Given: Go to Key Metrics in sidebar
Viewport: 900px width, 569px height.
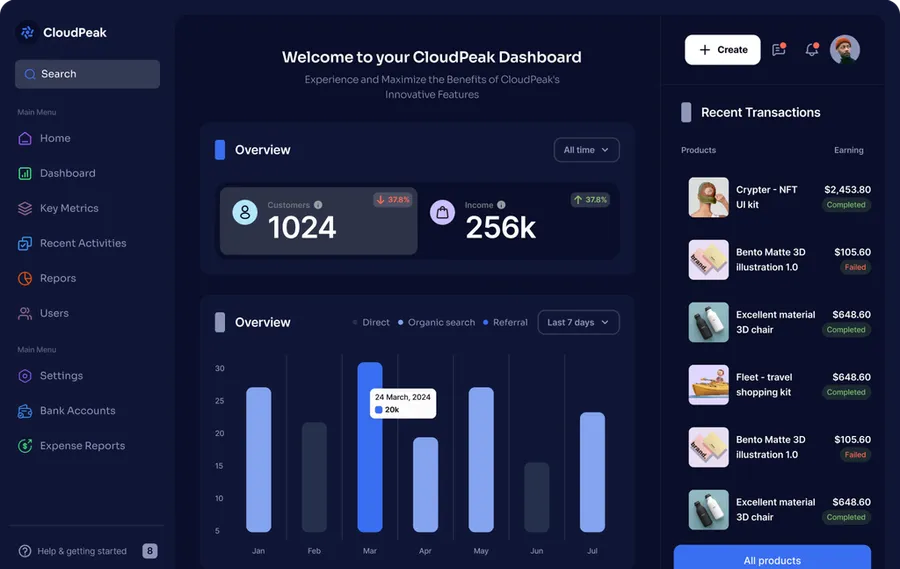Looking at the screenshot, I should coord(69,208).
